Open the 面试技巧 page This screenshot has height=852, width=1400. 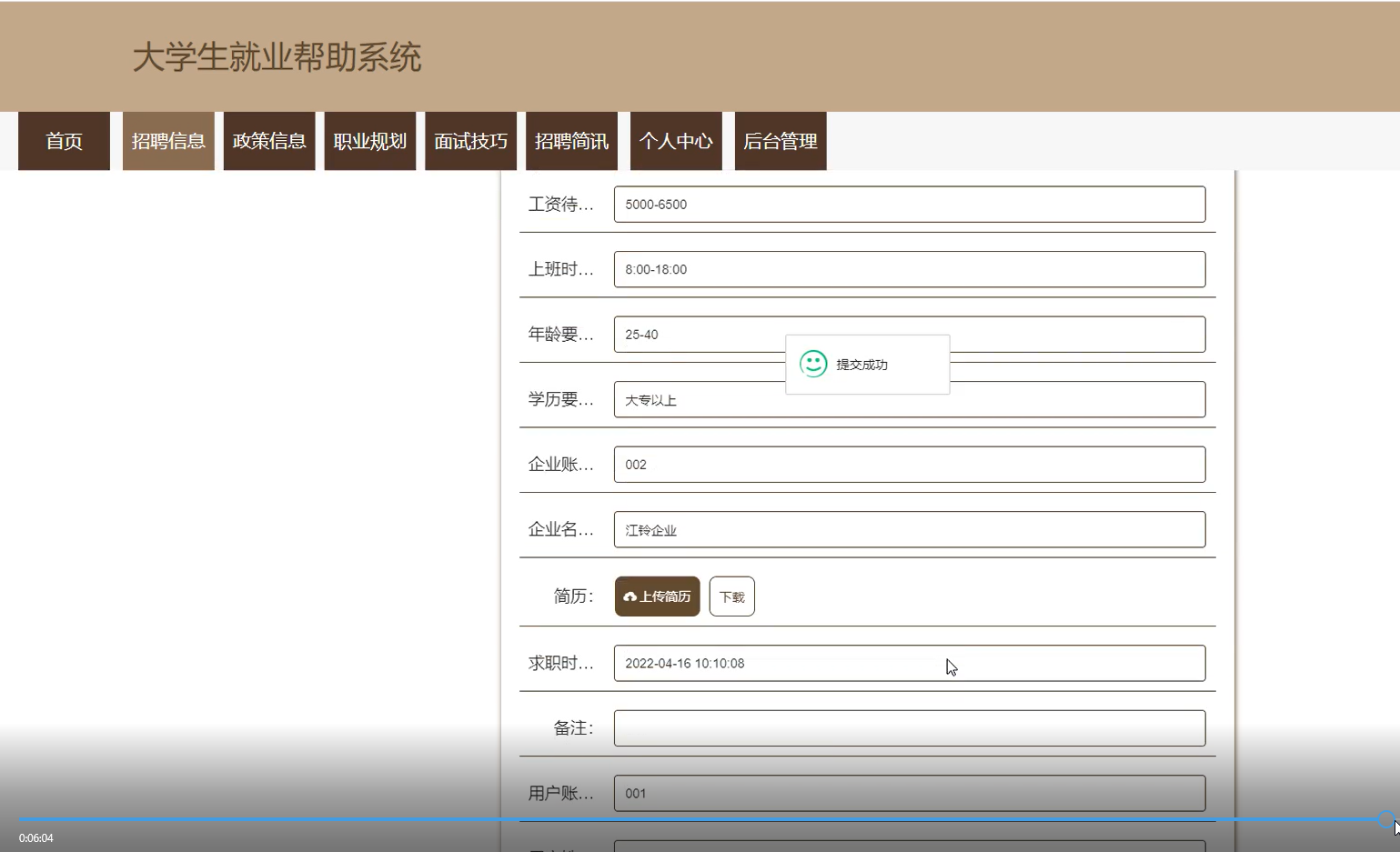pyautogui.click(x=470, y=141)
